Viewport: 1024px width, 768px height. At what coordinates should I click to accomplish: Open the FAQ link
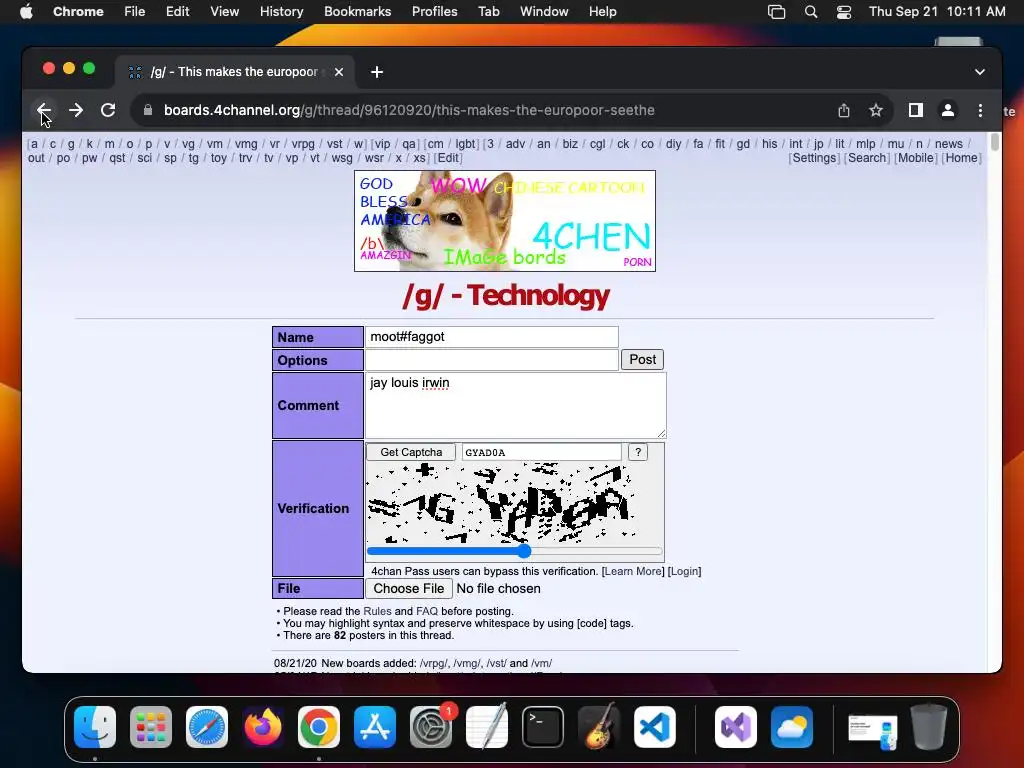[427, 611]
